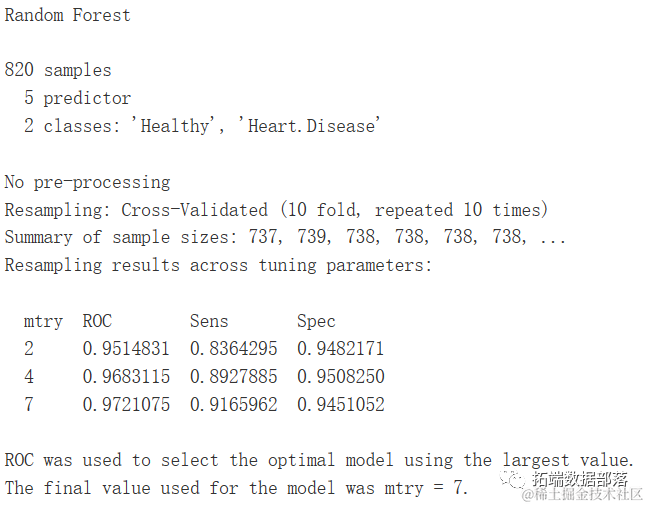Click ROC value 0.9721075
This screenshot has width=648, height=507.
click(x=126, y=405)
